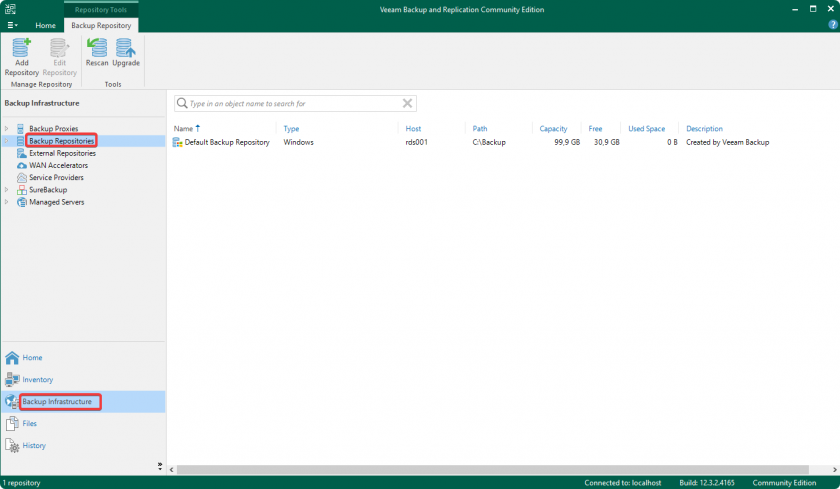Select WAN Accelerators in the tree
The height and width of the screenshot is (489, 840).
click(58, 165)
